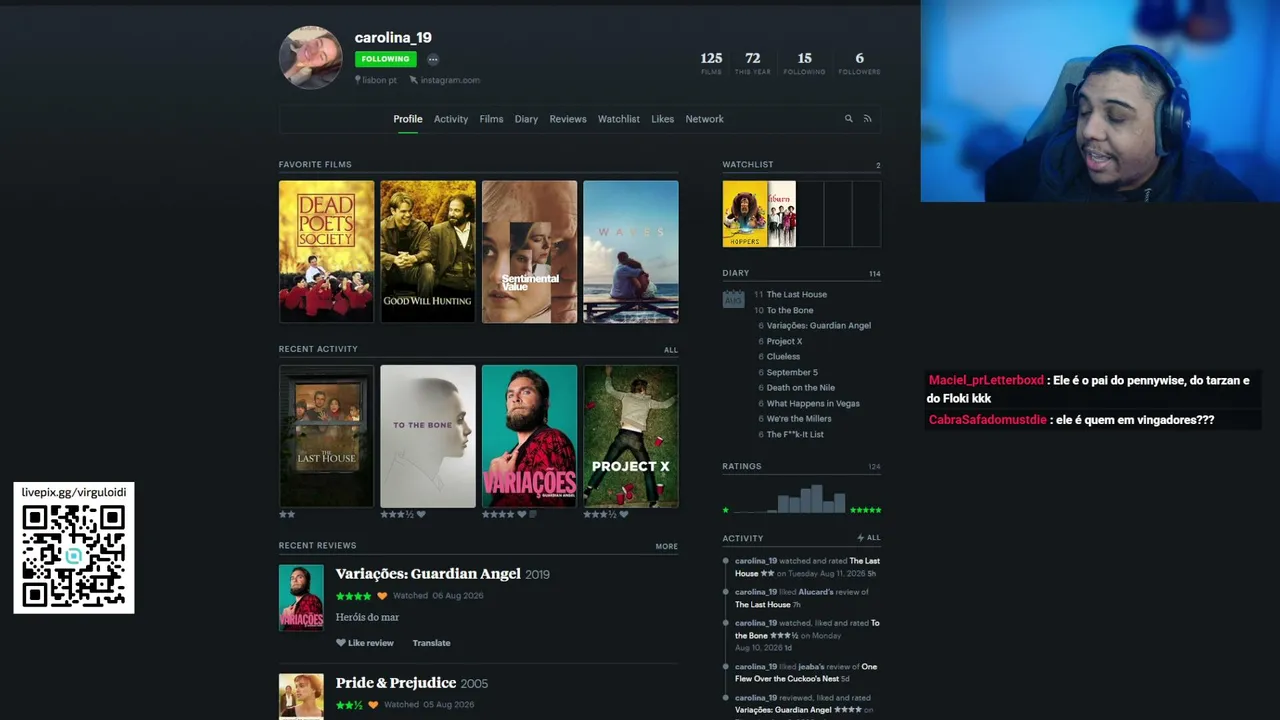Click the single green star in Ratings
This screenshot has width=1280, height=720.
(726, 510)
